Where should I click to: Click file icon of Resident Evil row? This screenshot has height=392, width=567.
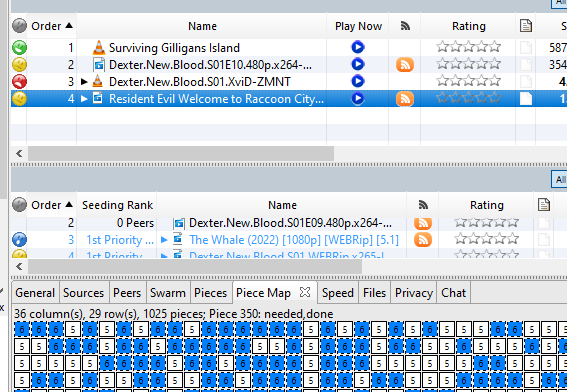(98, 98)
